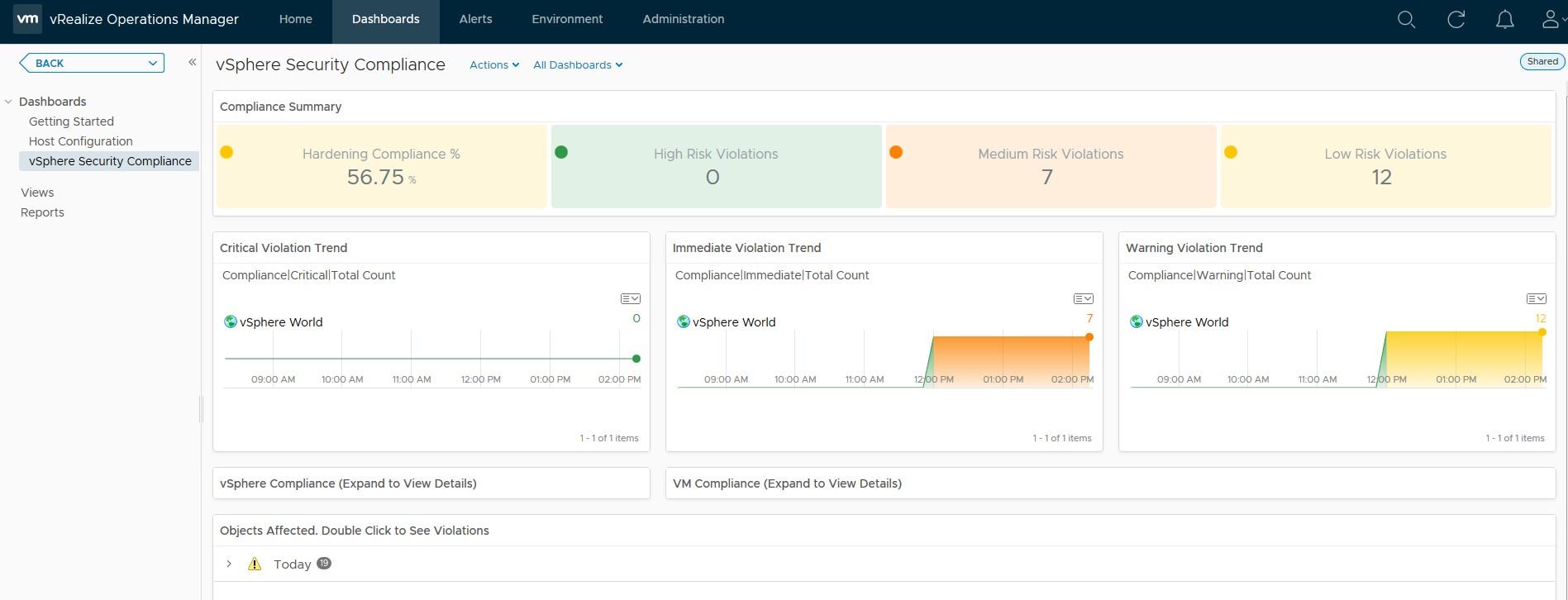Image resolution: width=1568 pixels, height=600 pixels.
Task: Click the warning triangle beside Today
Action: tap(255, 564)
